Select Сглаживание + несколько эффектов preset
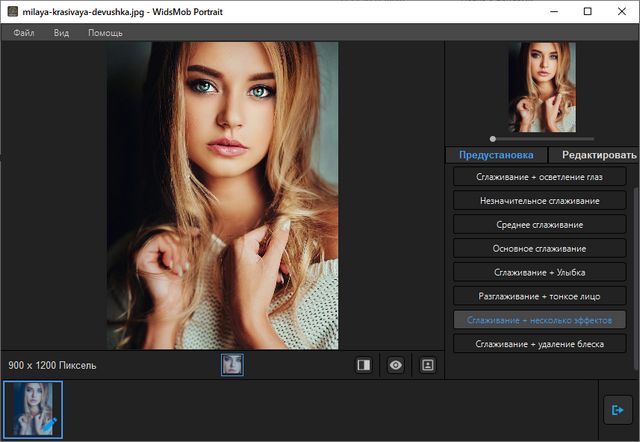This screenshot has height=442, width=640. (x=539, y=320)
